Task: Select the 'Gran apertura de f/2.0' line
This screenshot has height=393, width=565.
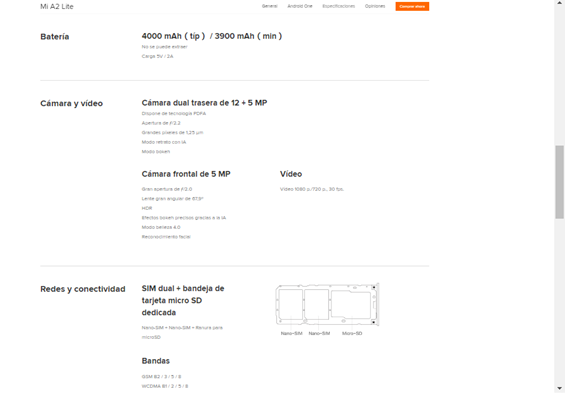Action: pyautogui.click(x=167, y=189)
